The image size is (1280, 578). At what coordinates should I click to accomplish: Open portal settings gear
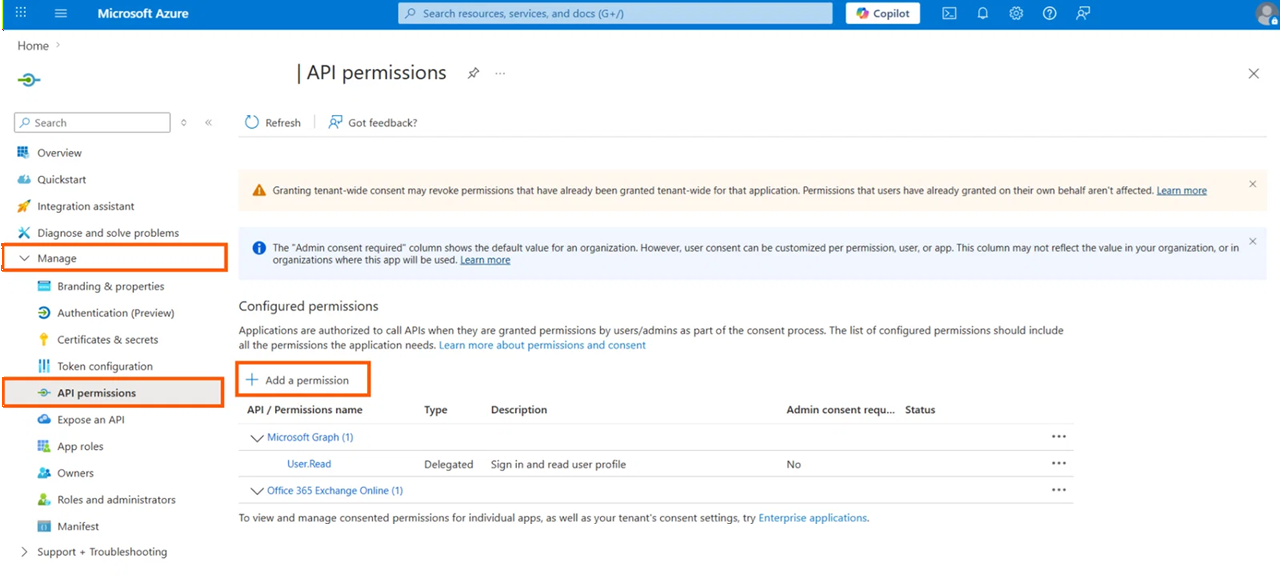point(1016,14)
